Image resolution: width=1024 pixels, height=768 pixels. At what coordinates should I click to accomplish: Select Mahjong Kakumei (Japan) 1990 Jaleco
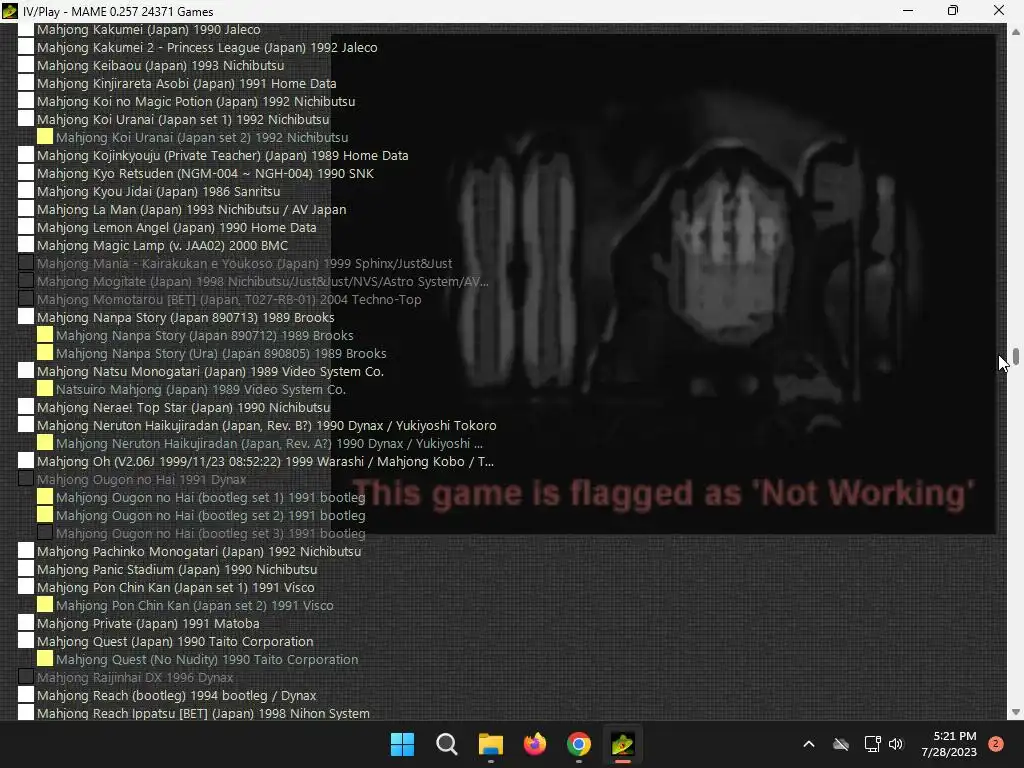149,29
